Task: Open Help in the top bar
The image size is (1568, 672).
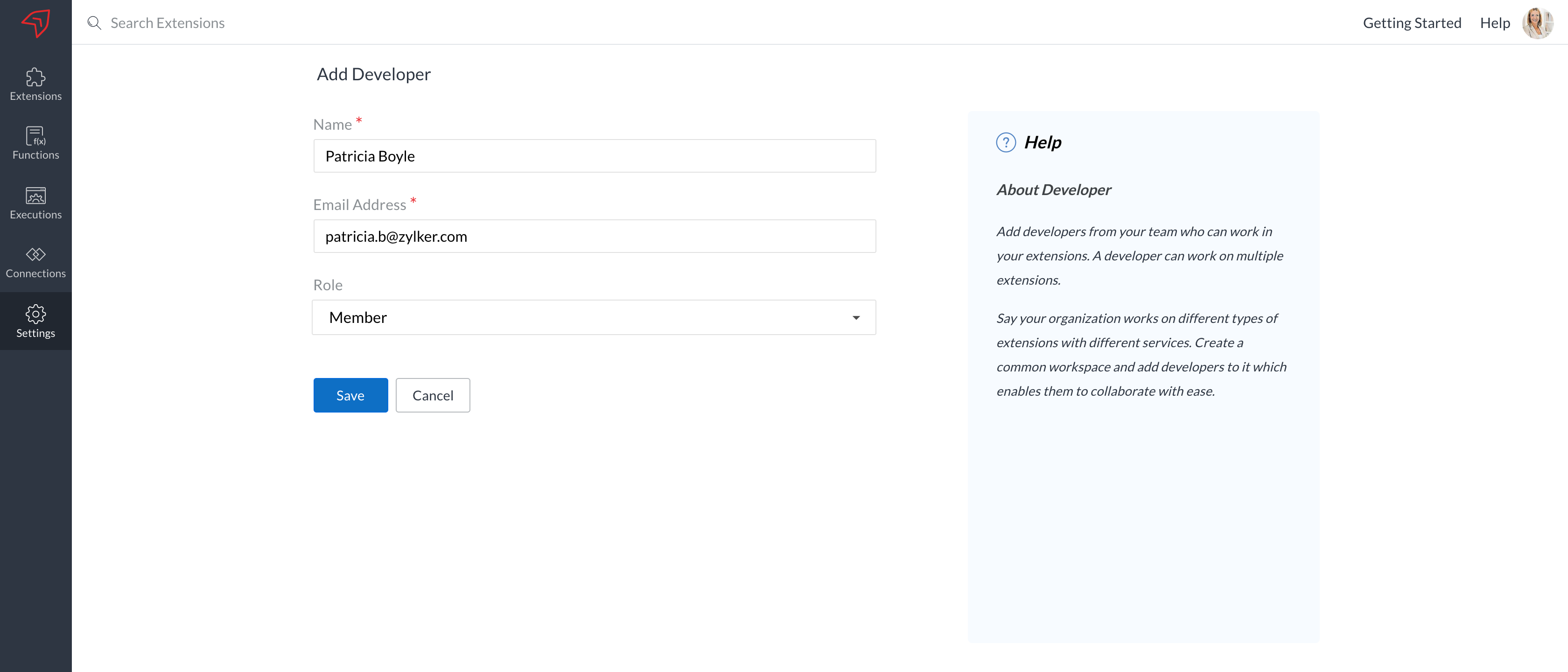Action: pyautogui.click(x=1494, y=23)
